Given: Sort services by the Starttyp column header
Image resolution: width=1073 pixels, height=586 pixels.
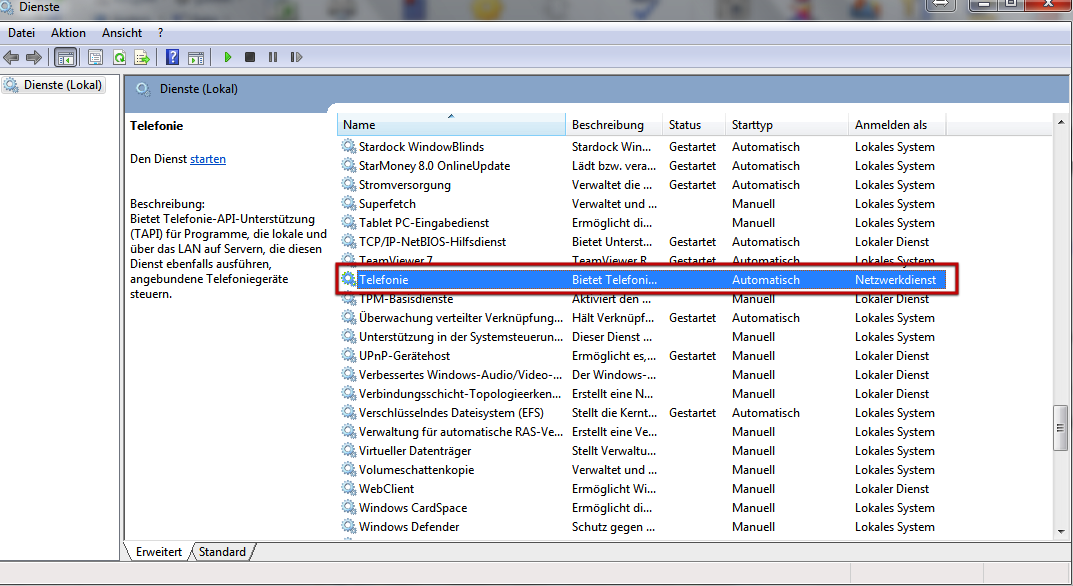Looking at the screenshot, I should pyautogui.click(x=785, y=125).
